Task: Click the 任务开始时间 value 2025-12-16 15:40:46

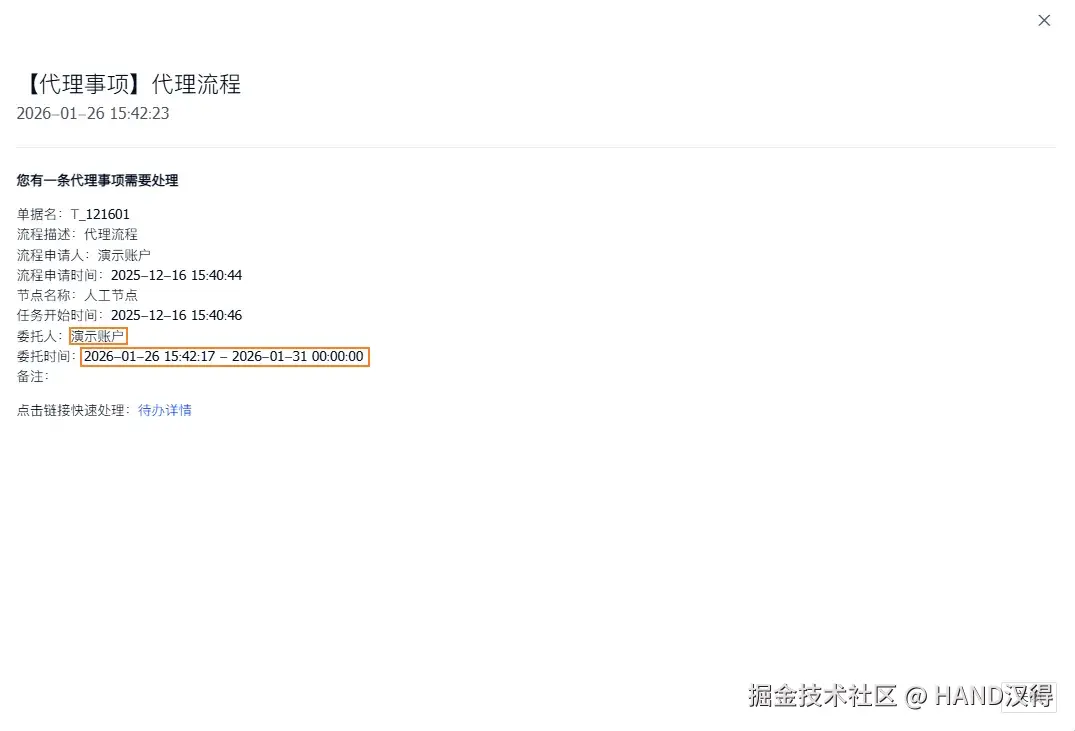Action: click(176, 315)
